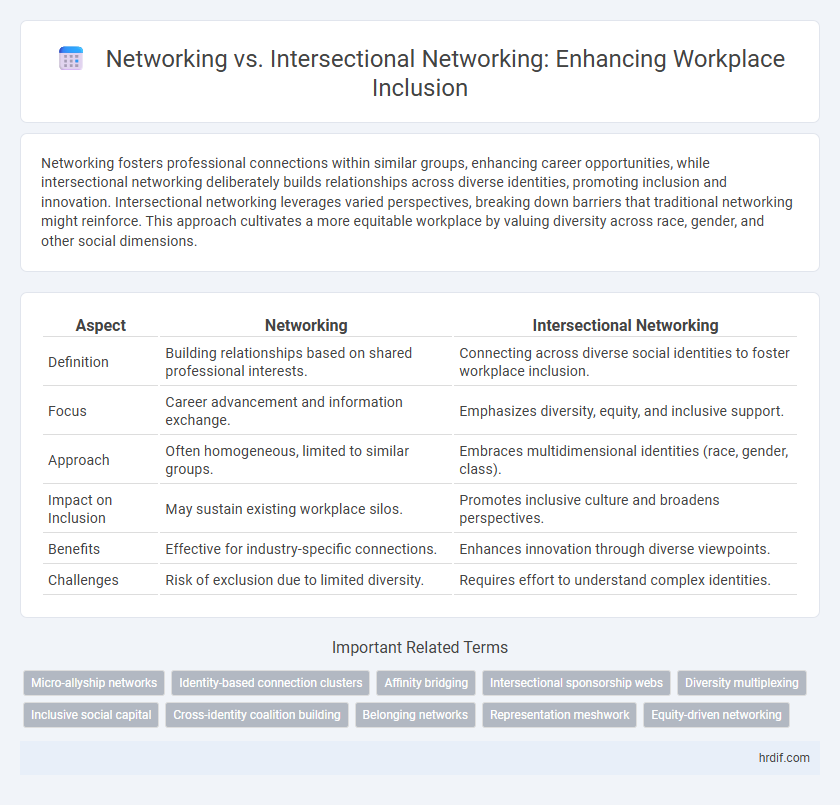Image resolution: width=840 pixels, height=805 pixels.
Task: Select the Diversity multiplexing tag
Action: (741, 683)
